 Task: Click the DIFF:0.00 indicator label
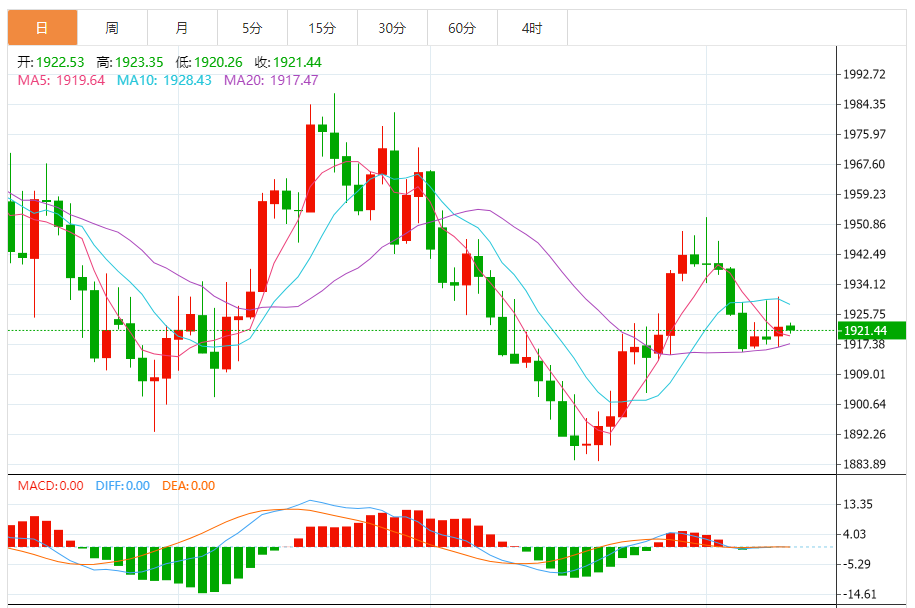pos(123,485)
